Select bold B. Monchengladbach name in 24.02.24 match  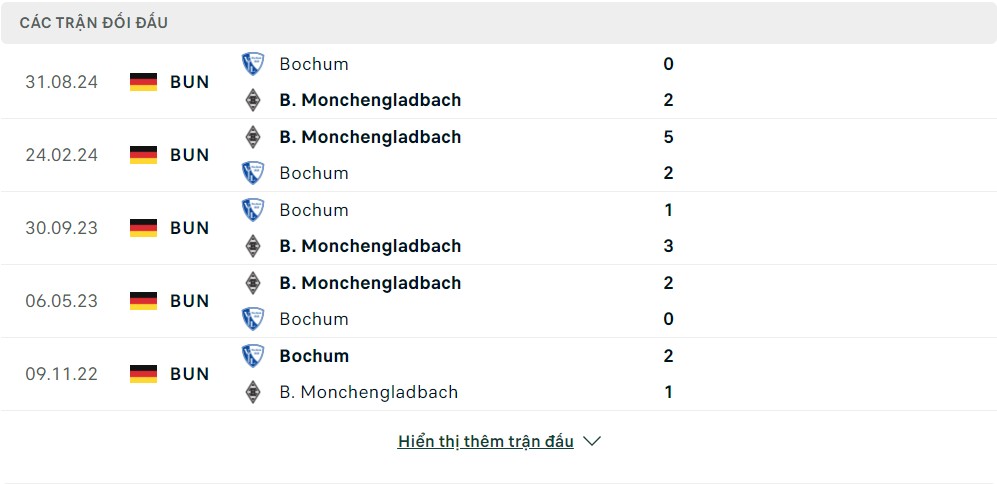pos(370,137)
